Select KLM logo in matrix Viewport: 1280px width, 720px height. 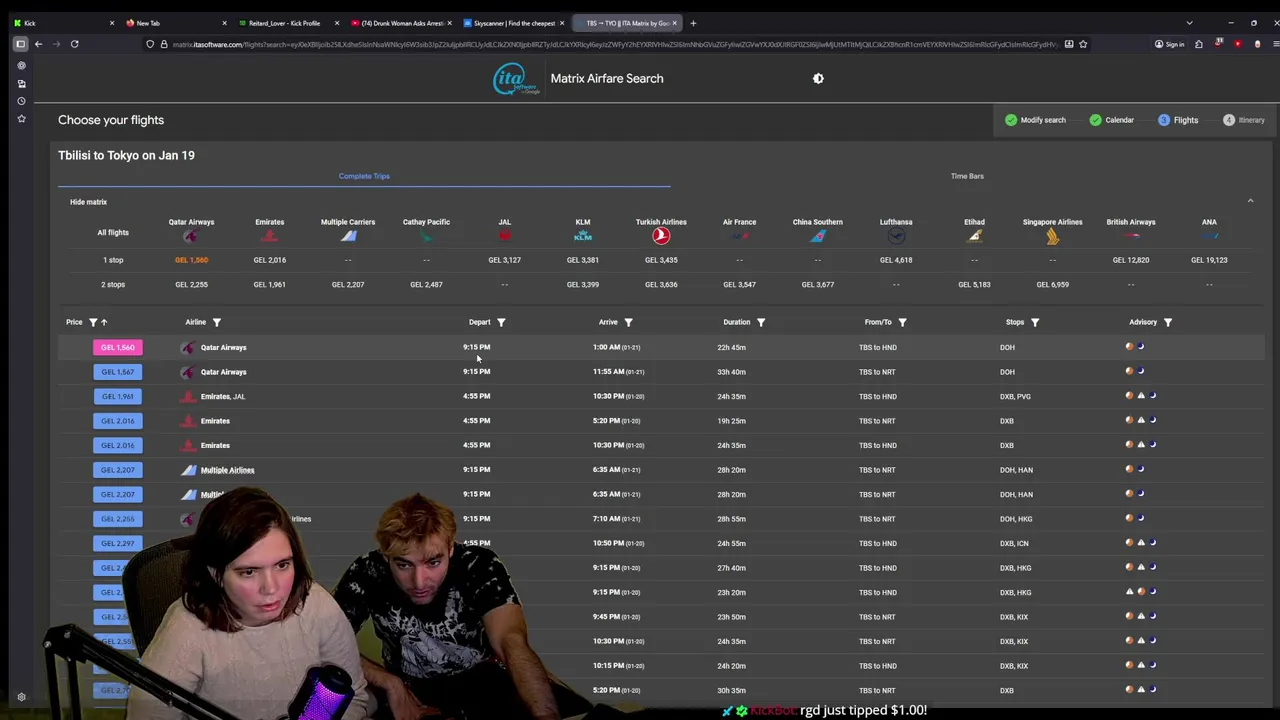[x=583, y=236]
